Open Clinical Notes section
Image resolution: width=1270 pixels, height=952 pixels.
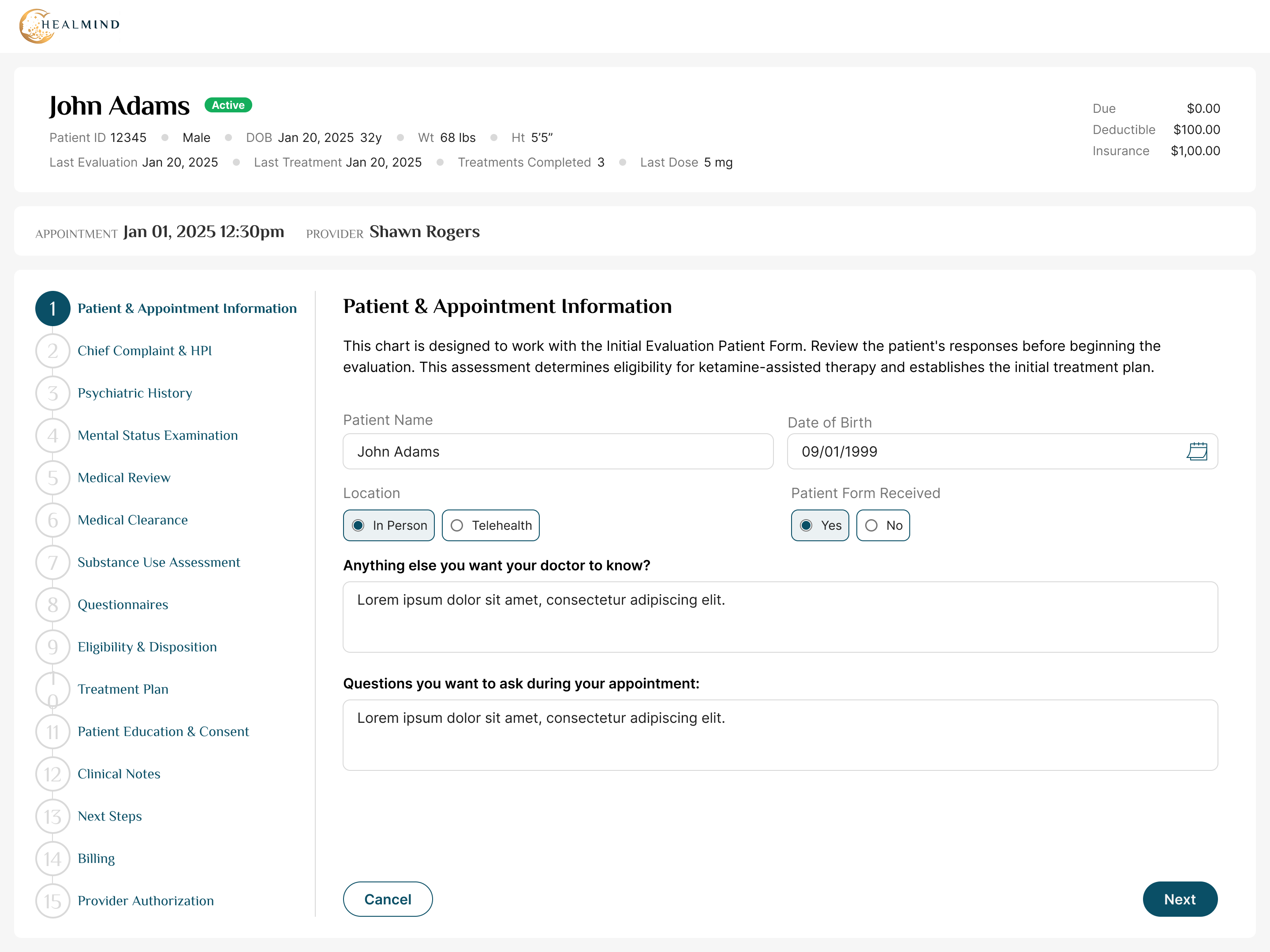(x=119, y=774)
